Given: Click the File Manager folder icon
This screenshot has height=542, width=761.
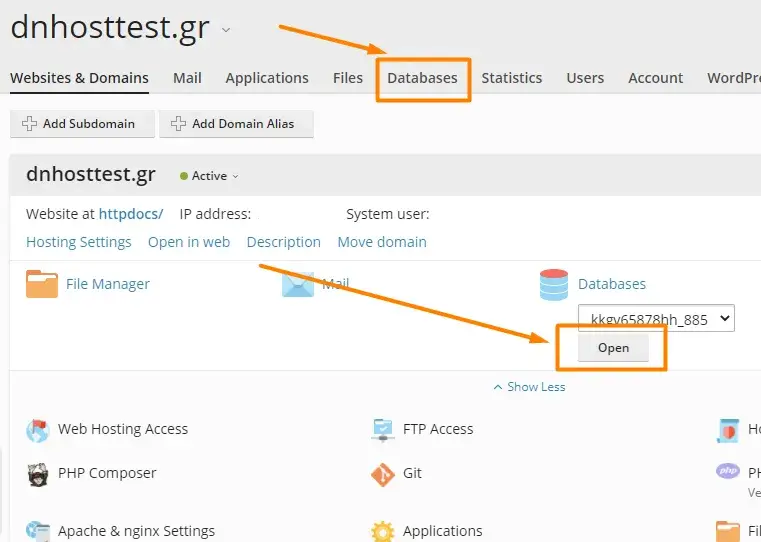Looking at the screenshot, I should [42, 284].
